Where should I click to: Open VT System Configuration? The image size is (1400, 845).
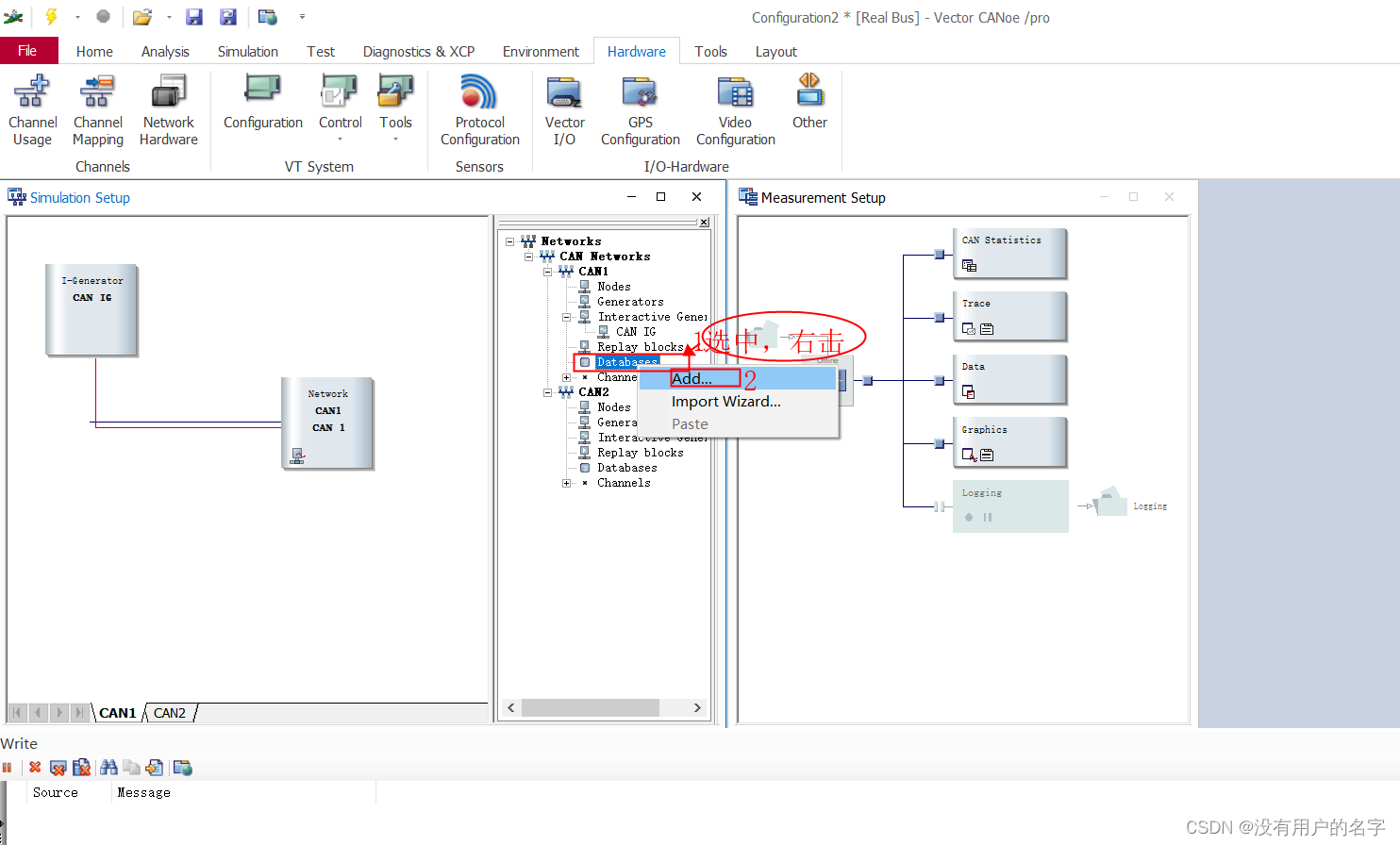coord(263,104)
